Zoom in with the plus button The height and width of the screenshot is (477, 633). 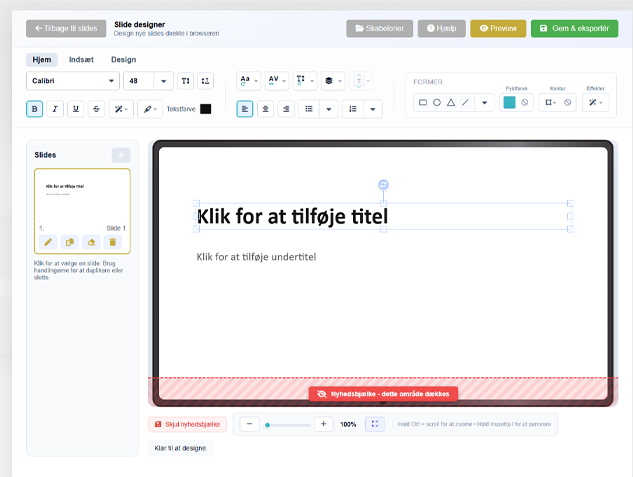point(323,424)
